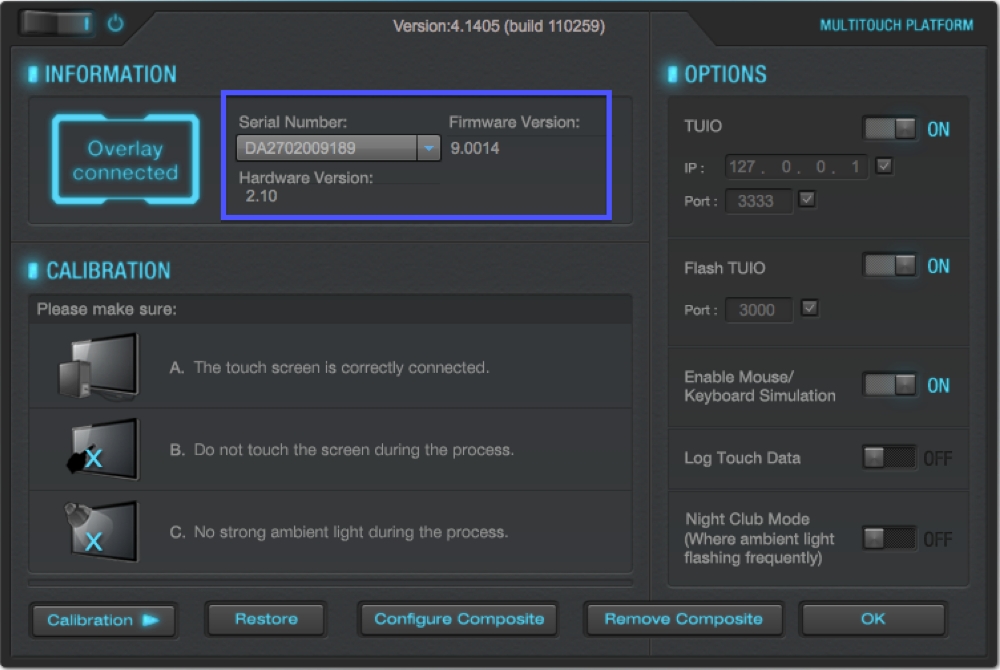Click the no ambient light lamp icon
This screenshot has height=670, width=1000.
(x=97, y=531)
